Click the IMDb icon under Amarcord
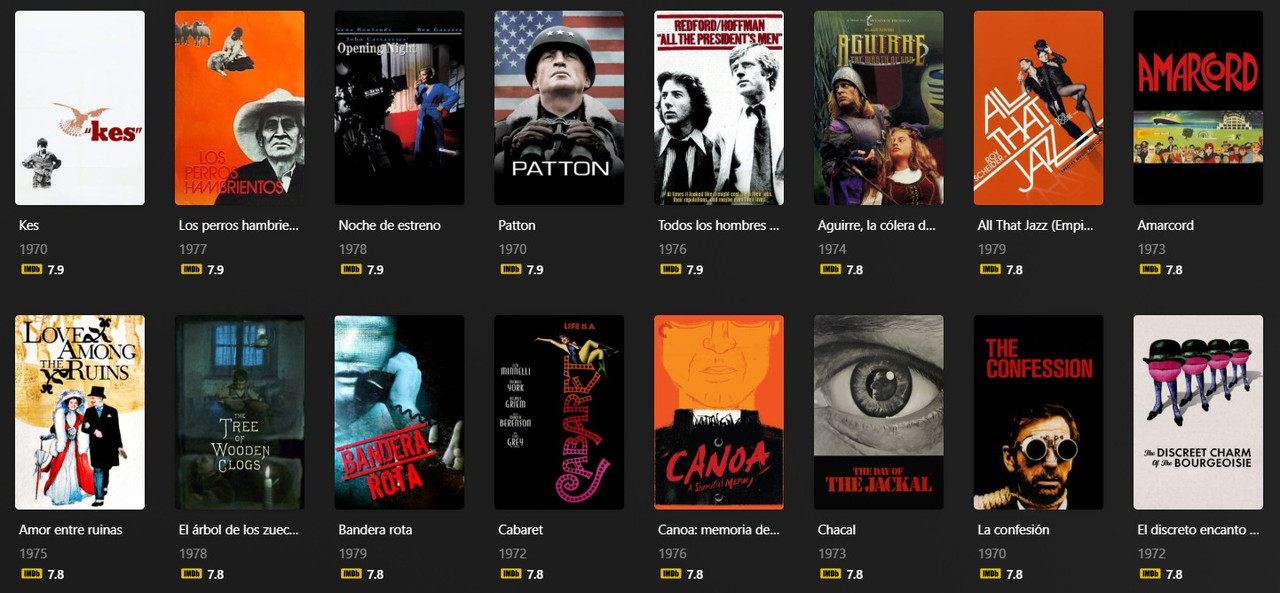 point(1149,270)
